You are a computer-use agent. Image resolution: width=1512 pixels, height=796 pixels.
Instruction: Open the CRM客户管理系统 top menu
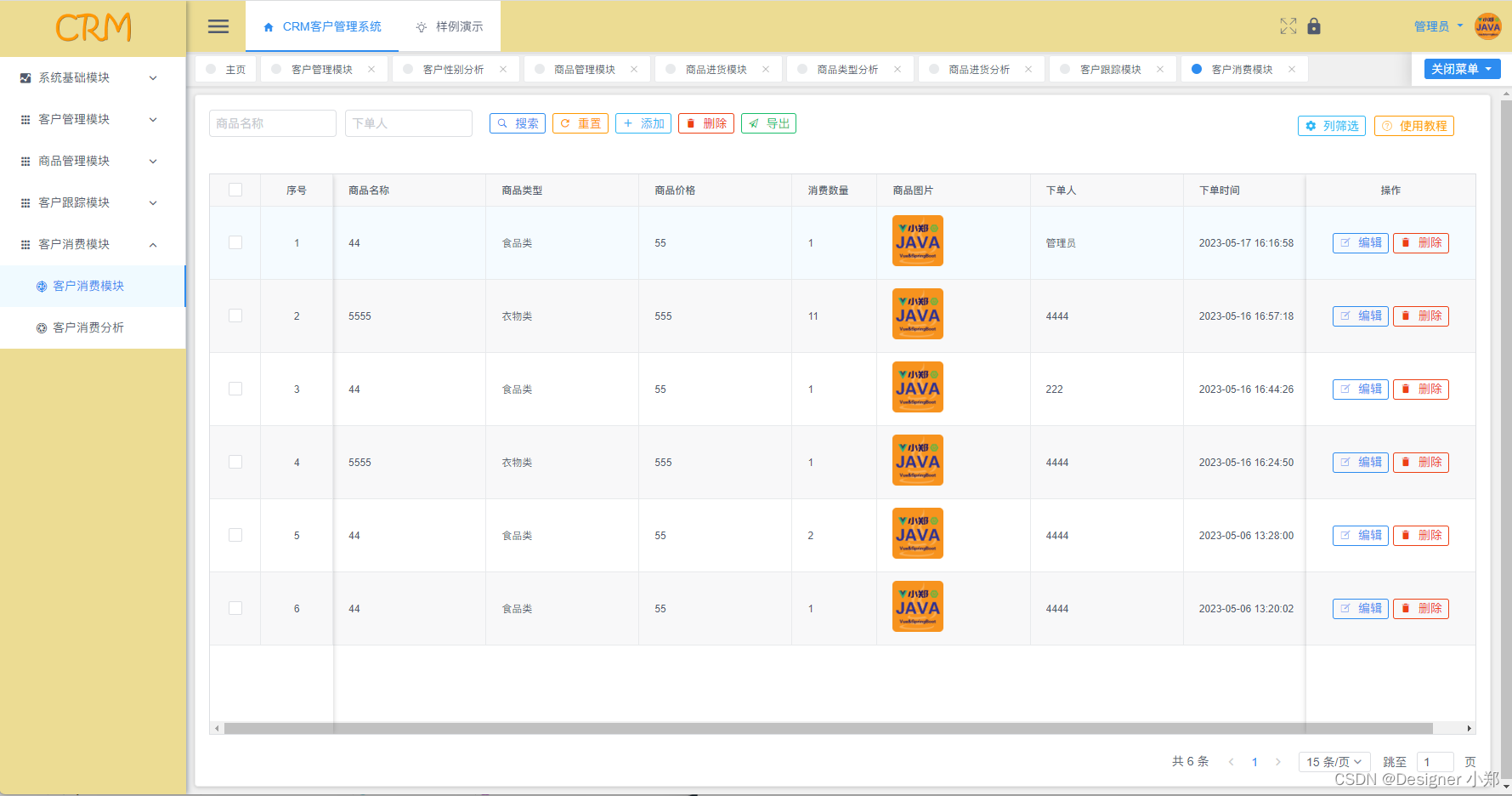coord(322,26)
